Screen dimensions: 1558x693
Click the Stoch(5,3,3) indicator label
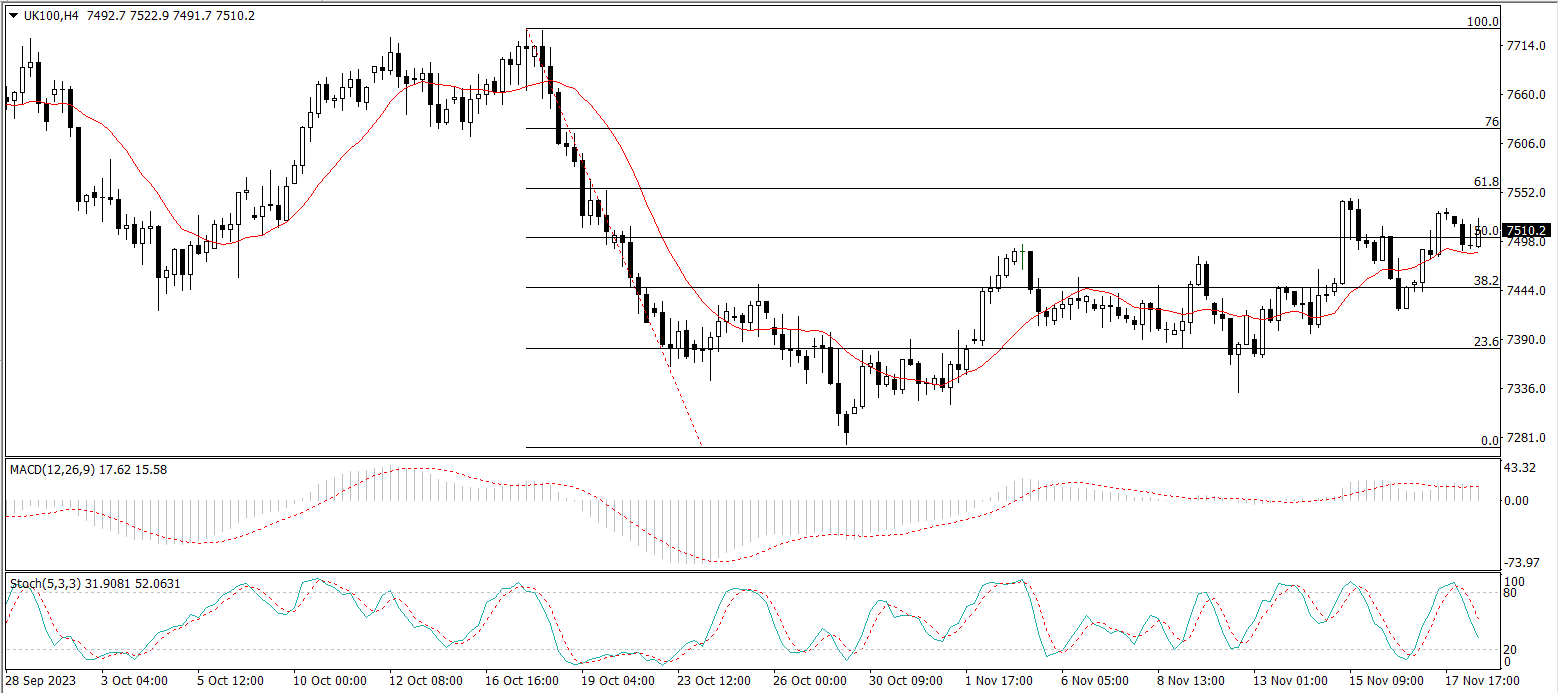42,583
